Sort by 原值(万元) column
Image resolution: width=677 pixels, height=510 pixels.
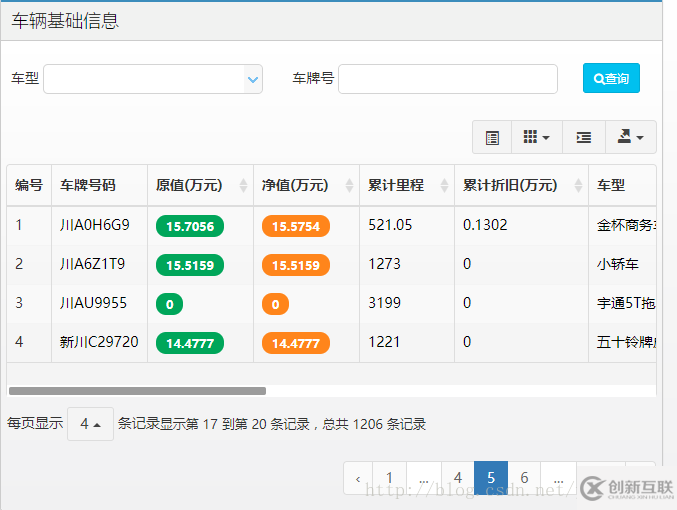(x=201, y=185)
